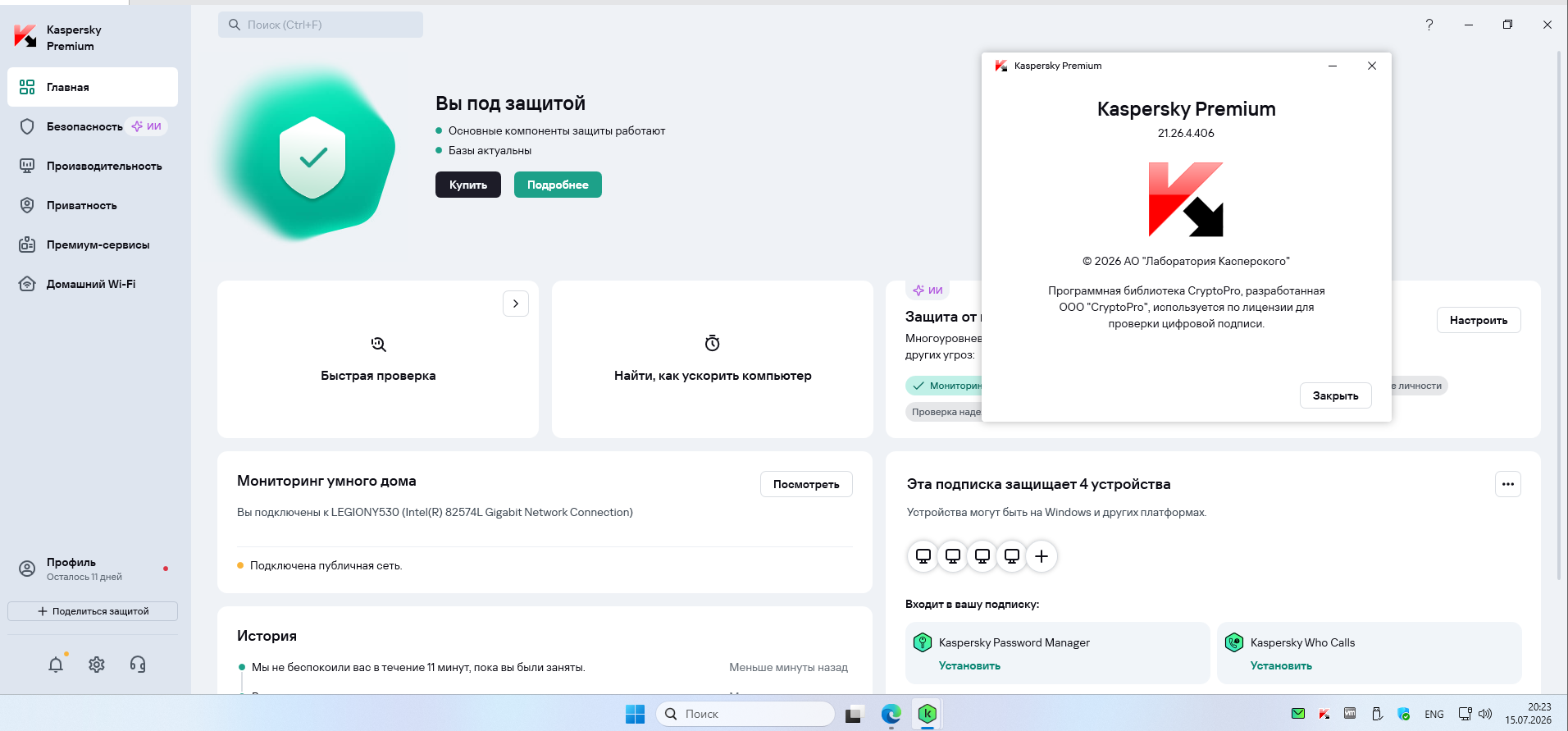Image resolution: width=1568 pixels, height=731 pixels.
Task: Click the safely remove USB tray icon
Action: pyautogui.click(x=1377, y=714)
